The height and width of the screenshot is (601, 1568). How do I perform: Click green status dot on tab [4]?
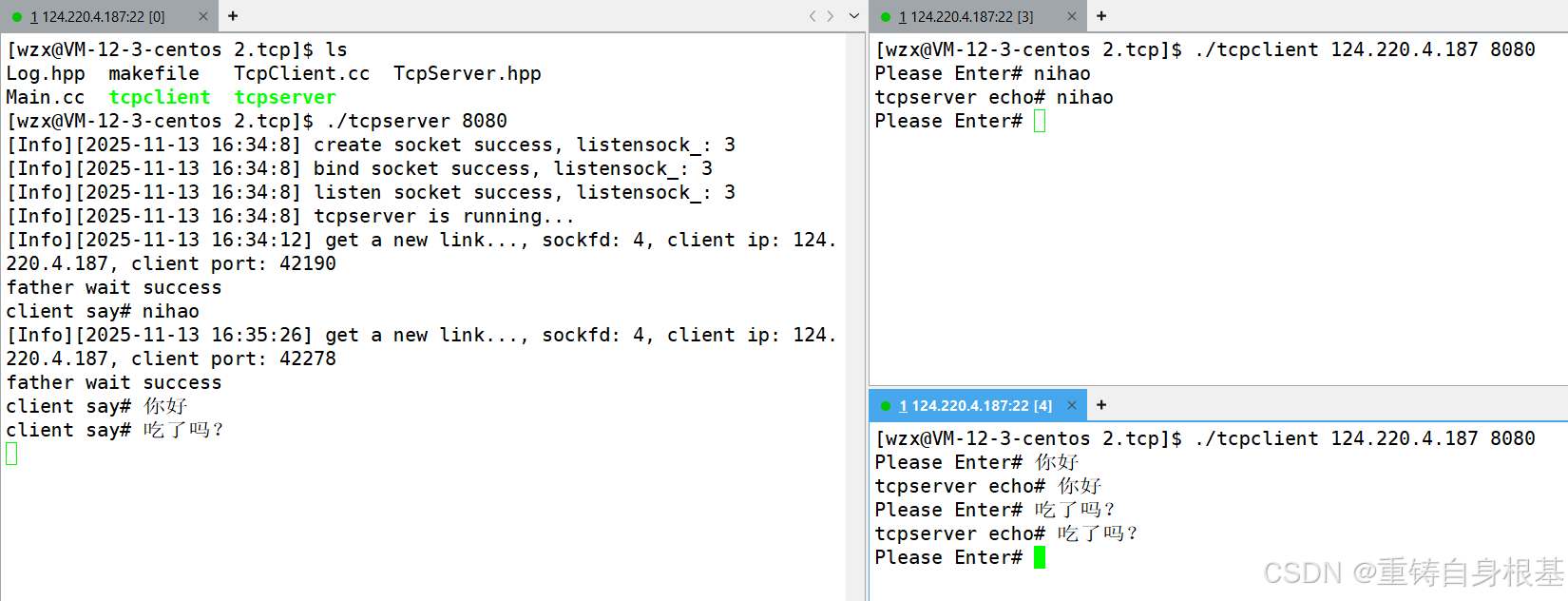pyautogui.click(x=886, y=406)
